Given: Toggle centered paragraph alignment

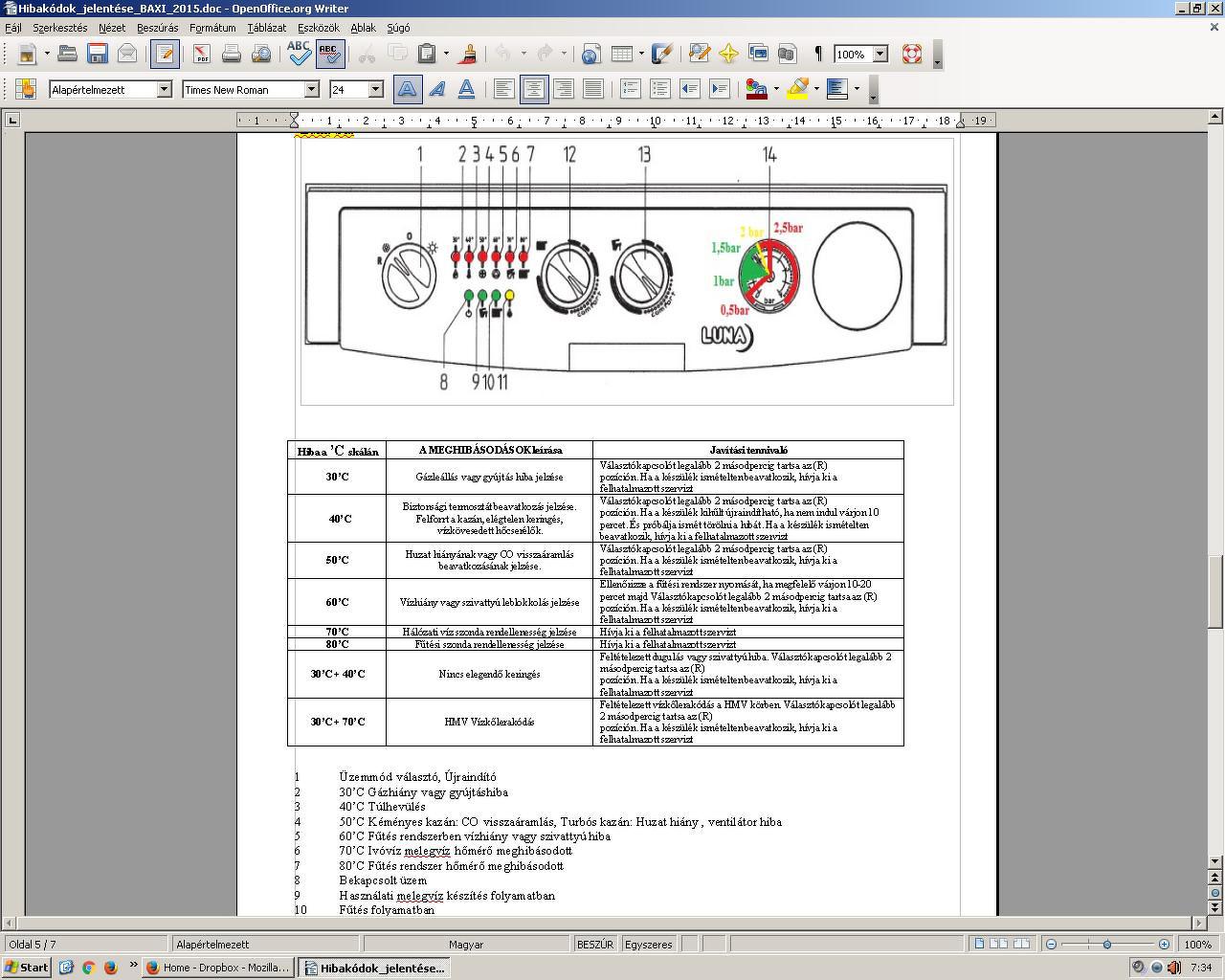Looking at the screenshot, I should 533,89.
